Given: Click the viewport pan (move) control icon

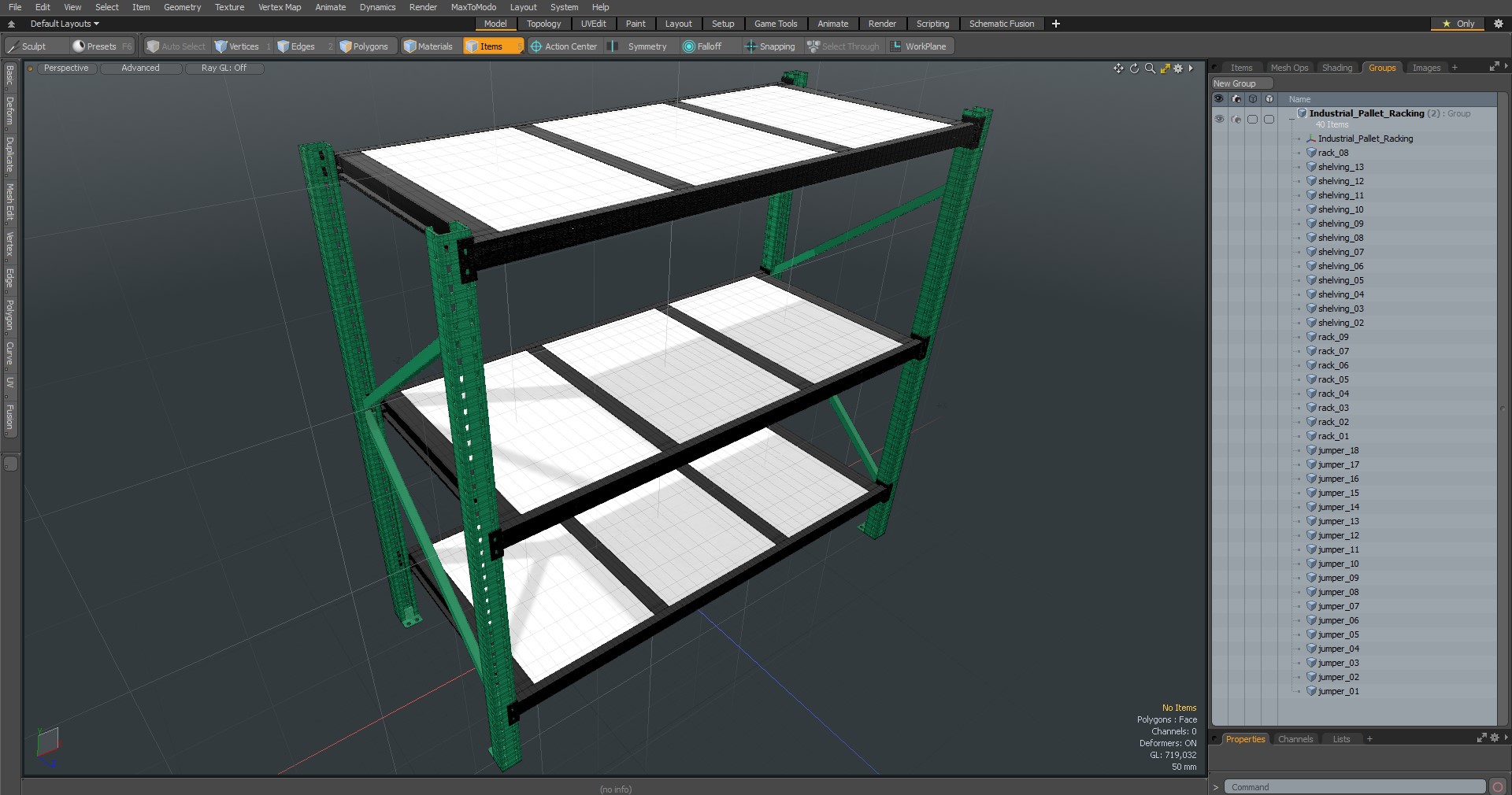Looking at the screenshot, I should (1118, 68).
